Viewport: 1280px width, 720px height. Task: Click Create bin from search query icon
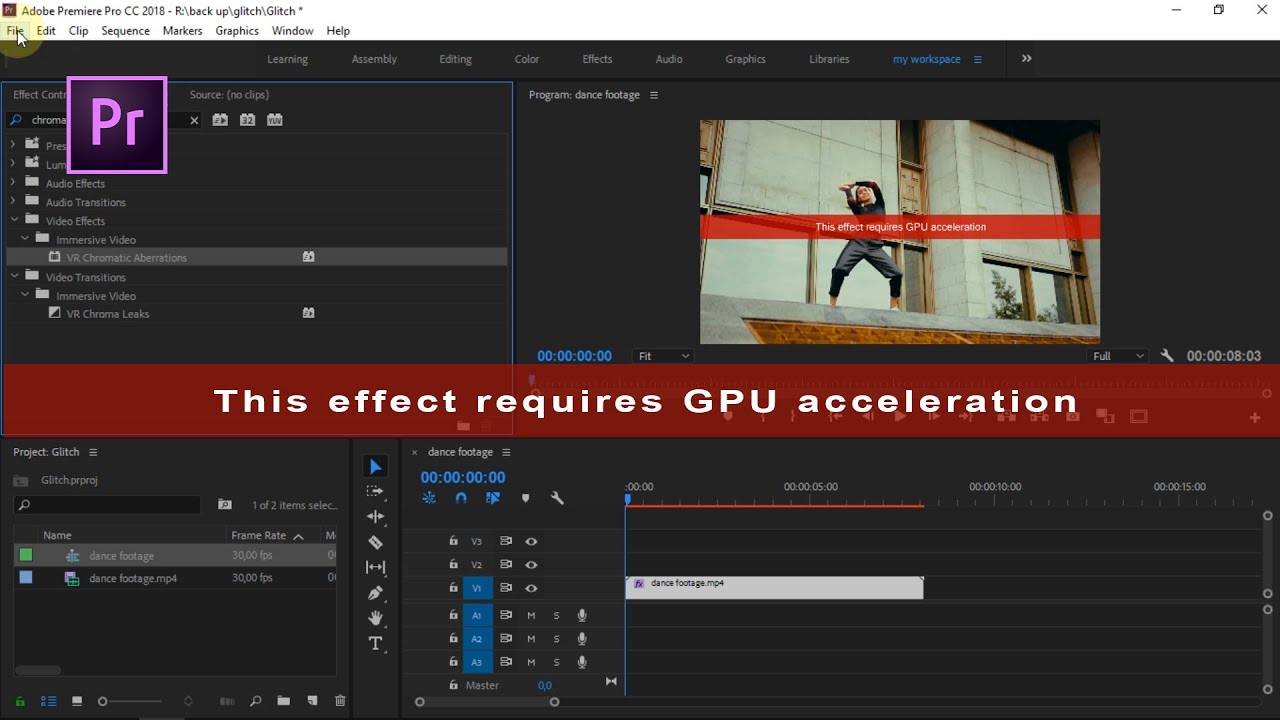[x=225, y=505]
